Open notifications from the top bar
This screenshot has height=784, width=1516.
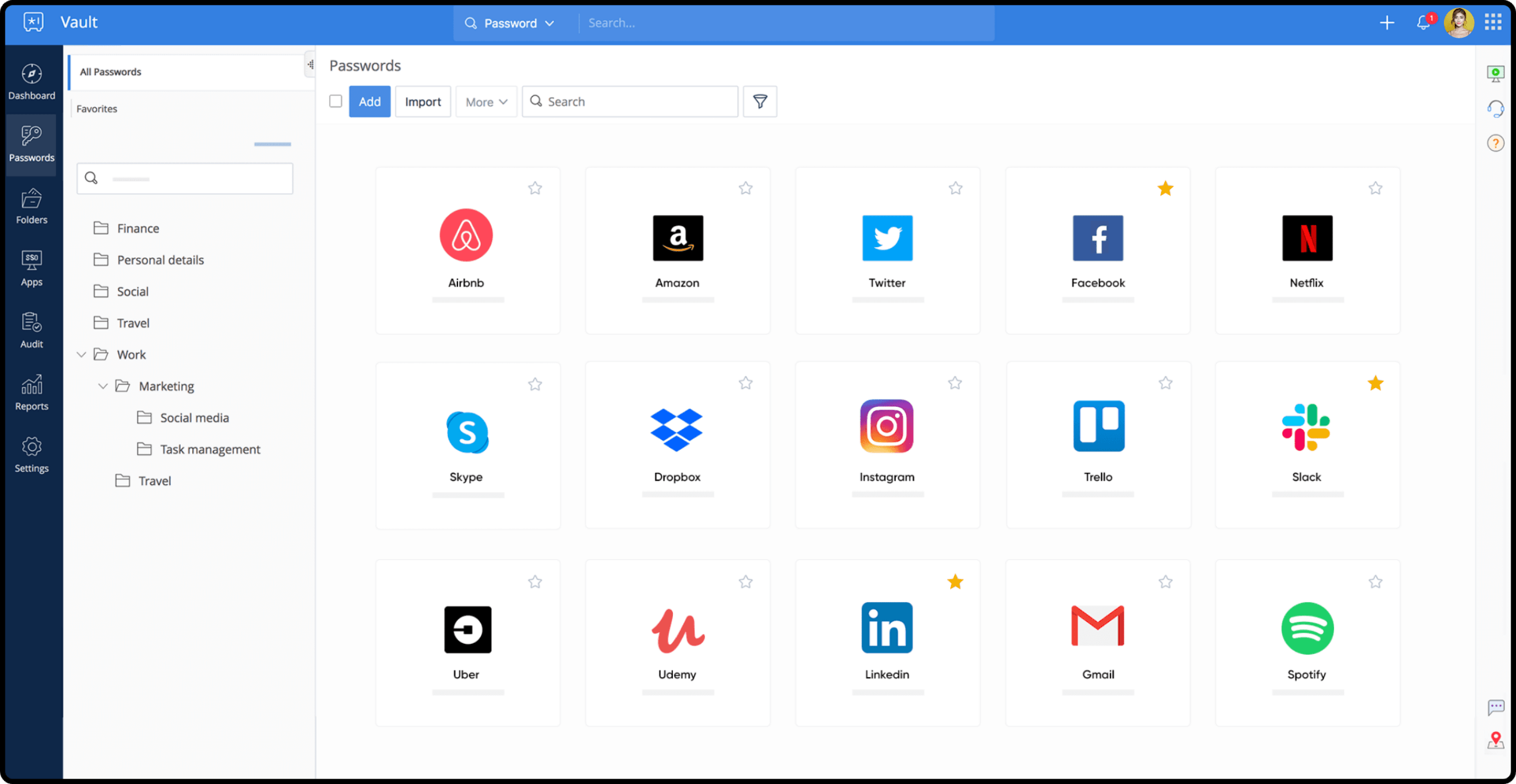pos(1423,22)
